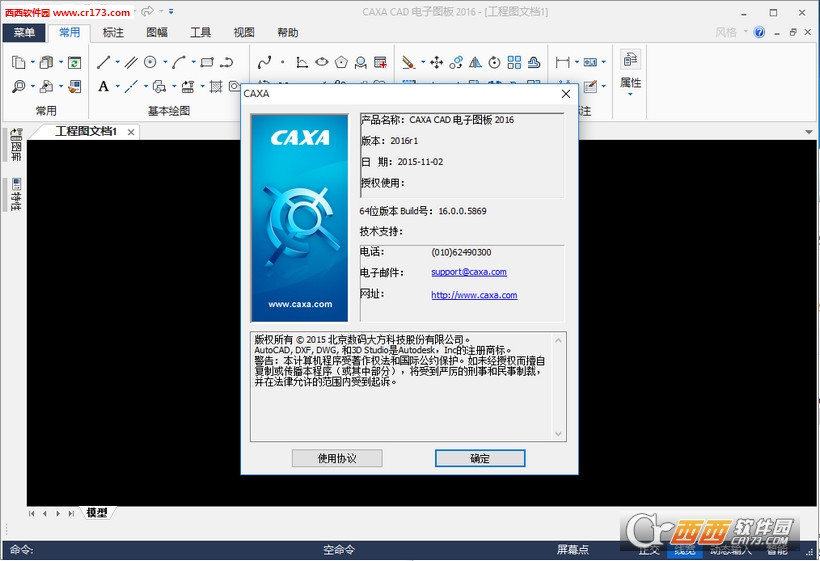Open the 风格 style dropdown at top right
The width and height of the screenshot is (820, 561).
pyautogui.click(x=731, y=32)
